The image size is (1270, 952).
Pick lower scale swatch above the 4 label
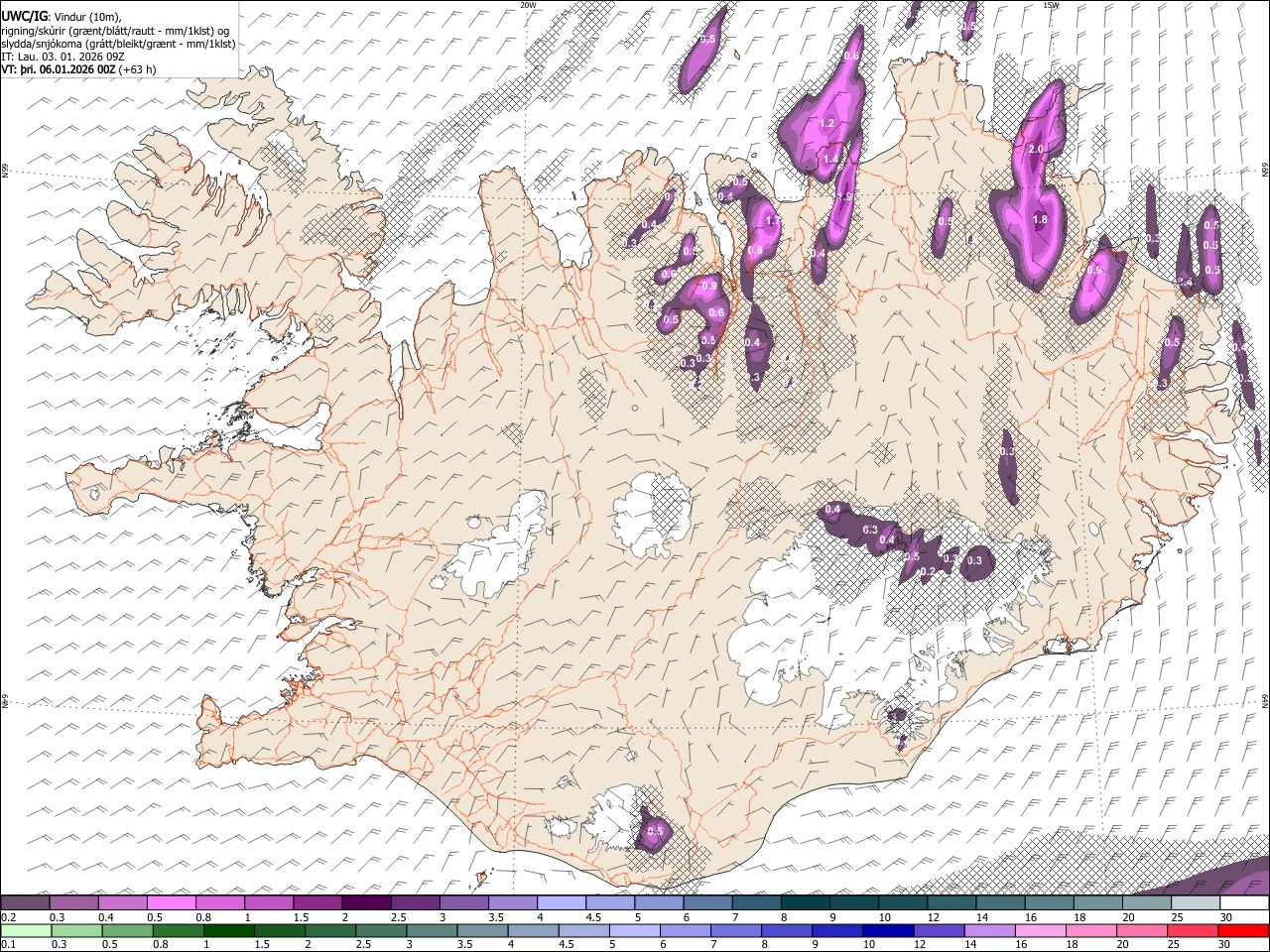point(534,931)
